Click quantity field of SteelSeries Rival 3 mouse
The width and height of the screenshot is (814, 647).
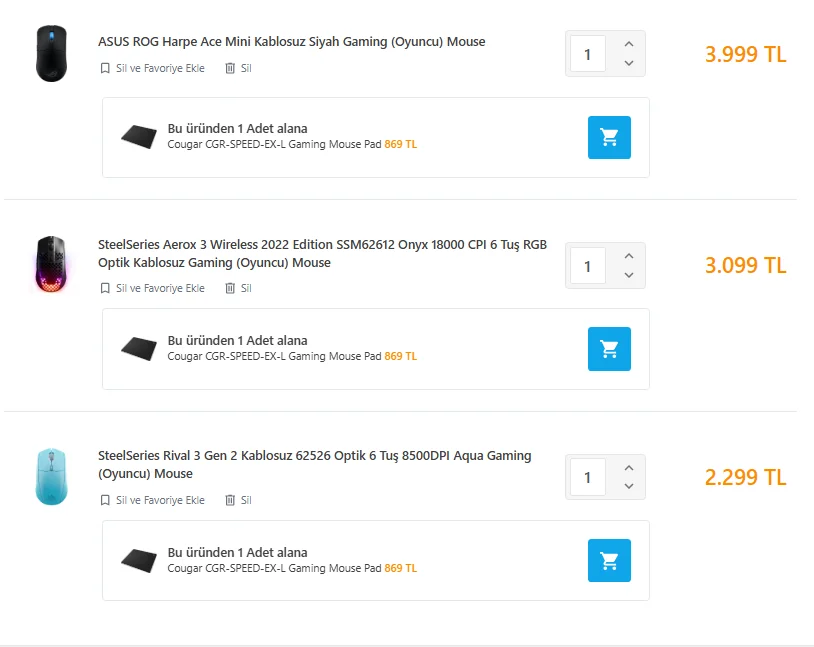click(x=587, y=478)
